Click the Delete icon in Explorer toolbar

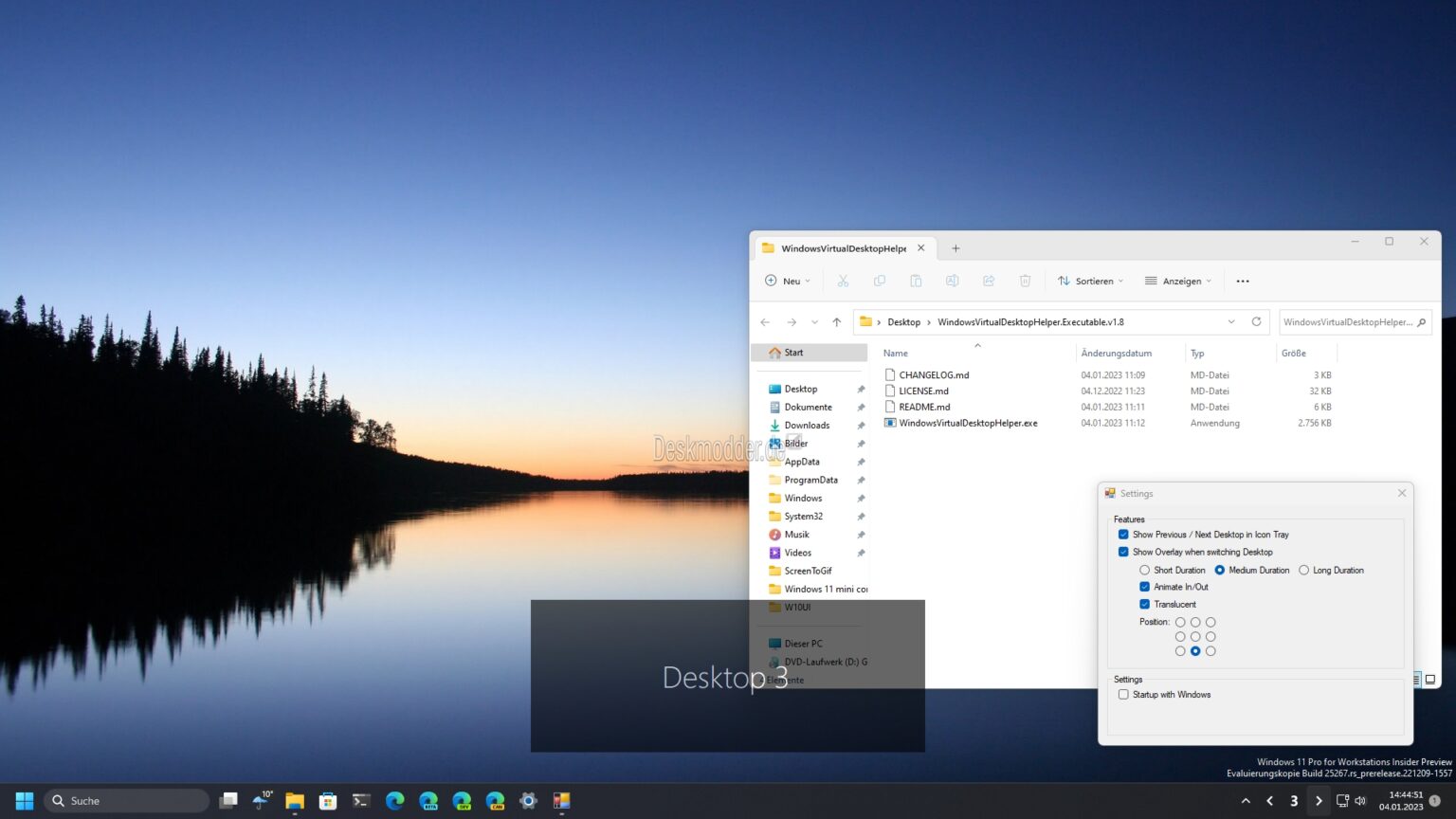click(x=1025, y=281)
